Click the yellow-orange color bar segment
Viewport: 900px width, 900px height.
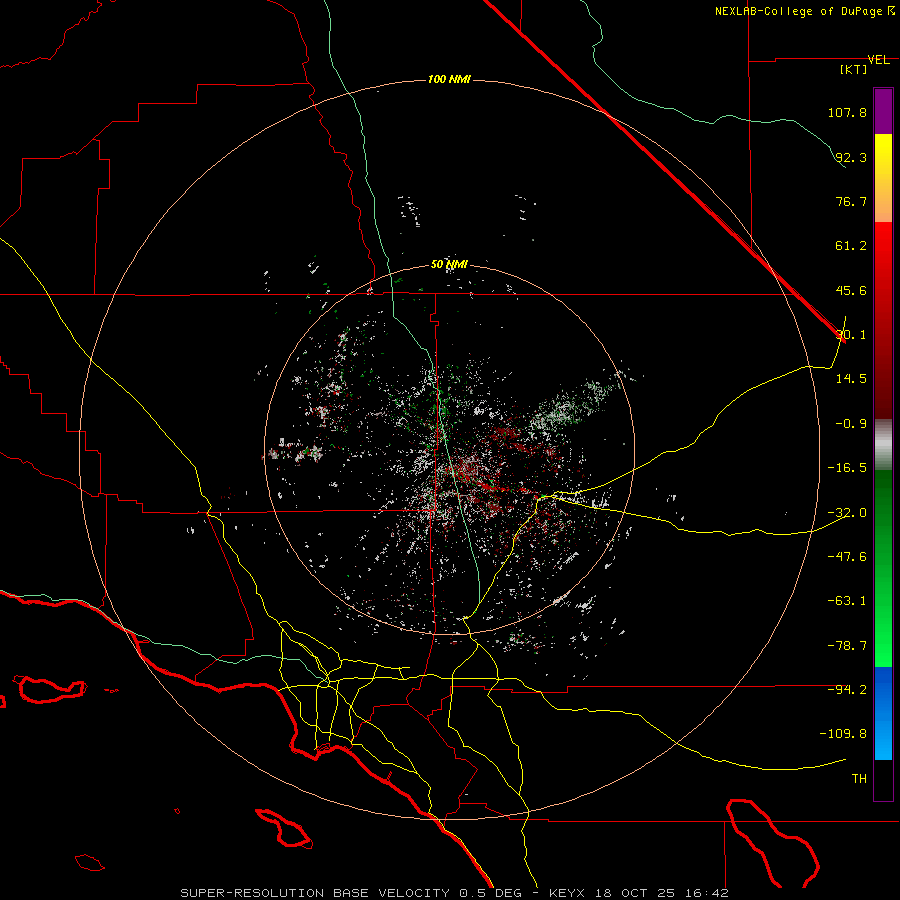pos(883,178)
